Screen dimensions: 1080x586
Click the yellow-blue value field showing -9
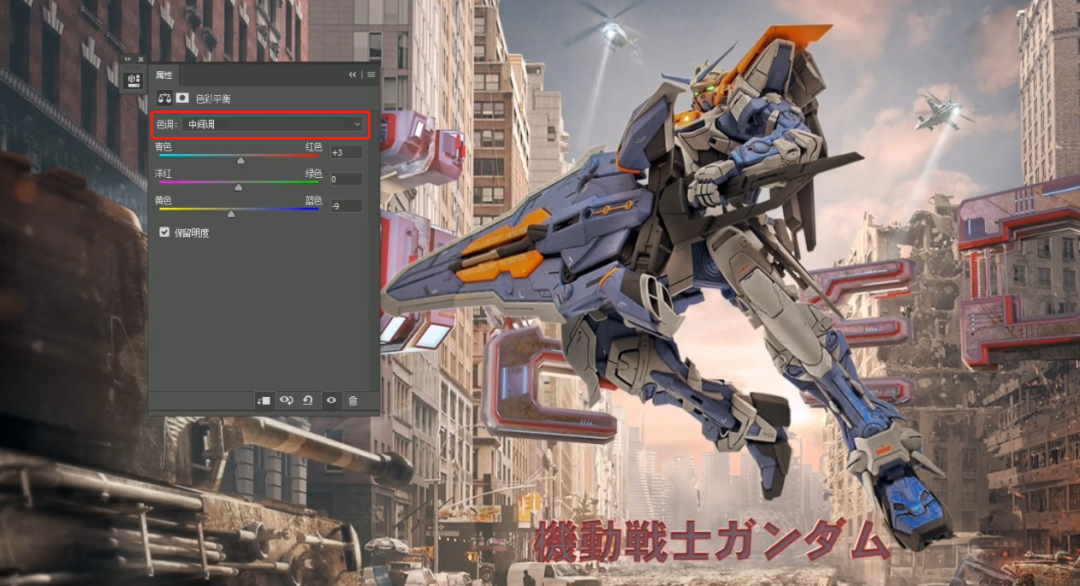click(x=346, y=206)
